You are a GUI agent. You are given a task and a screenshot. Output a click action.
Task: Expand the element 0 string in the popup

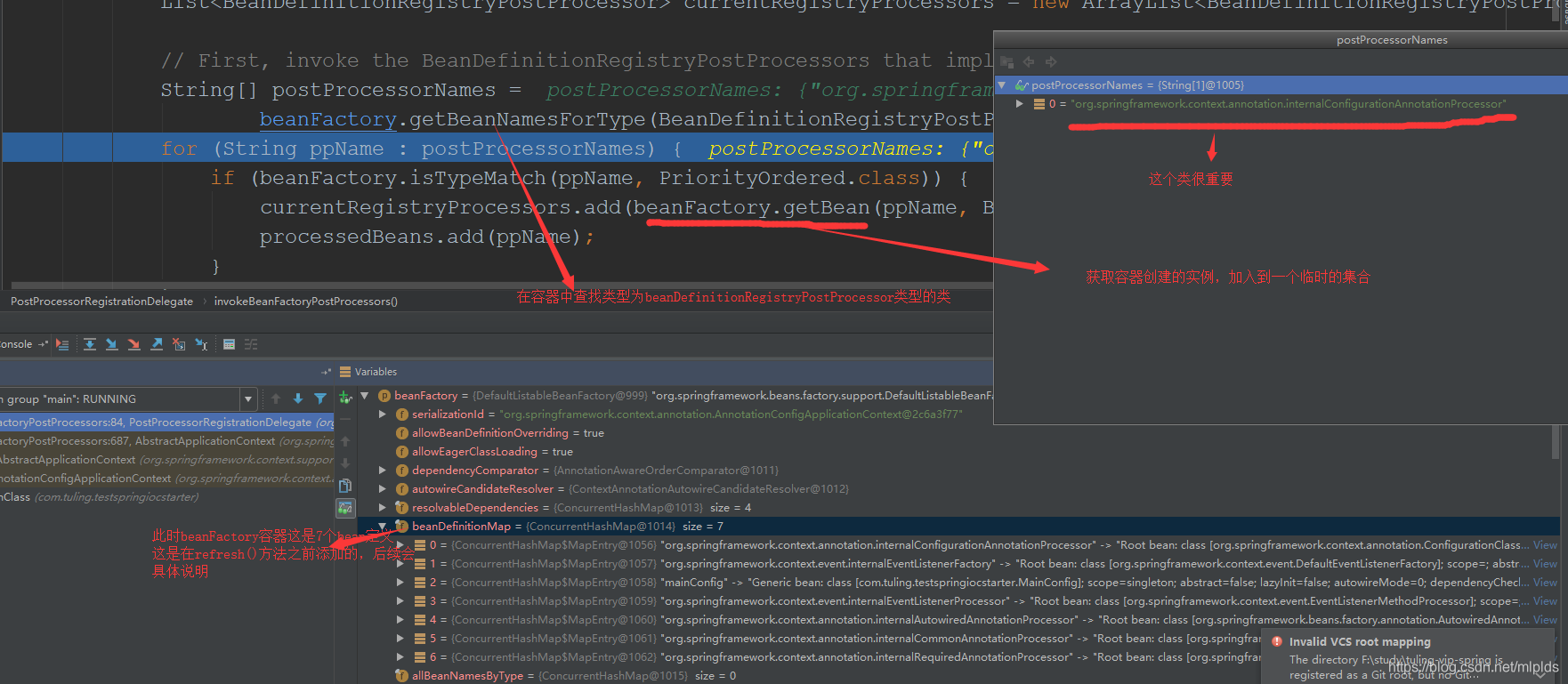[x=1020, y=104]
